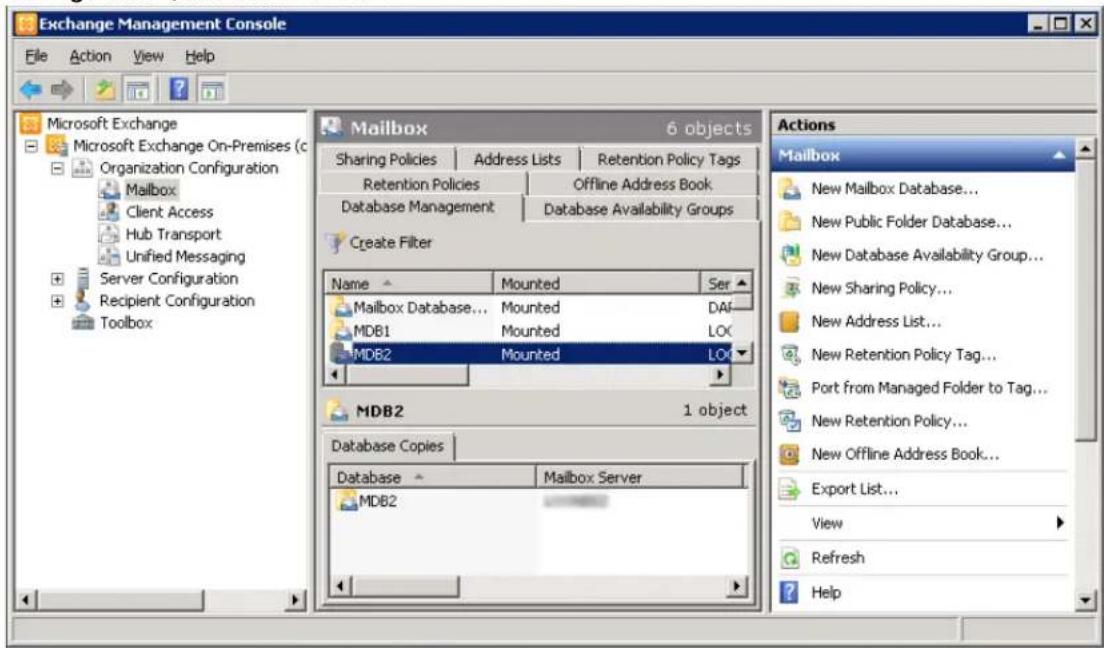The height and width of the screenshot is (648, 1104).
Task: Switch to the Retention Policy Tags tab
Action: click(x=669, y=159)
